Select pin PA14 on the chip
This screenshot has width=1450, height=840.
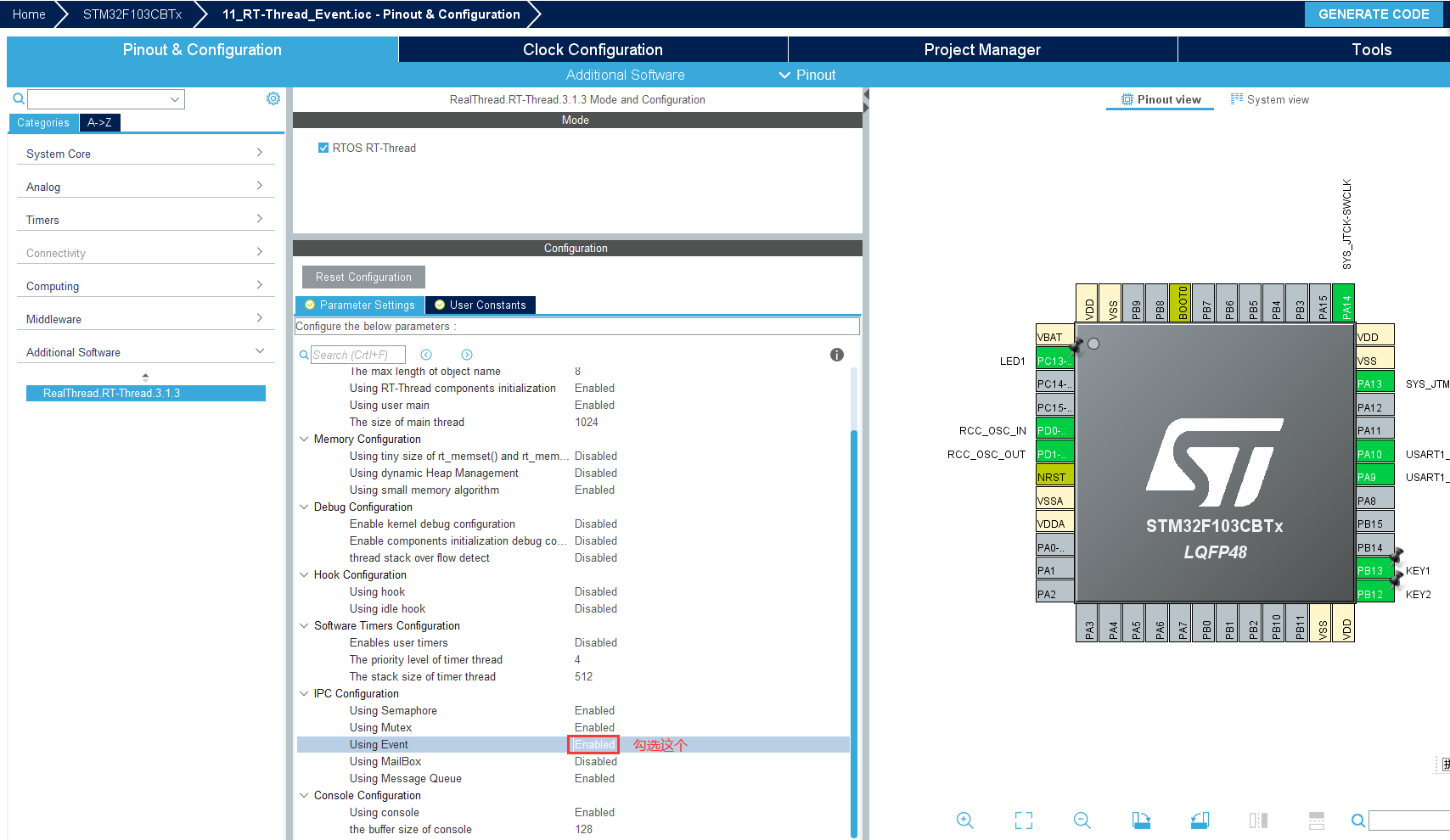coord(1344,303)
